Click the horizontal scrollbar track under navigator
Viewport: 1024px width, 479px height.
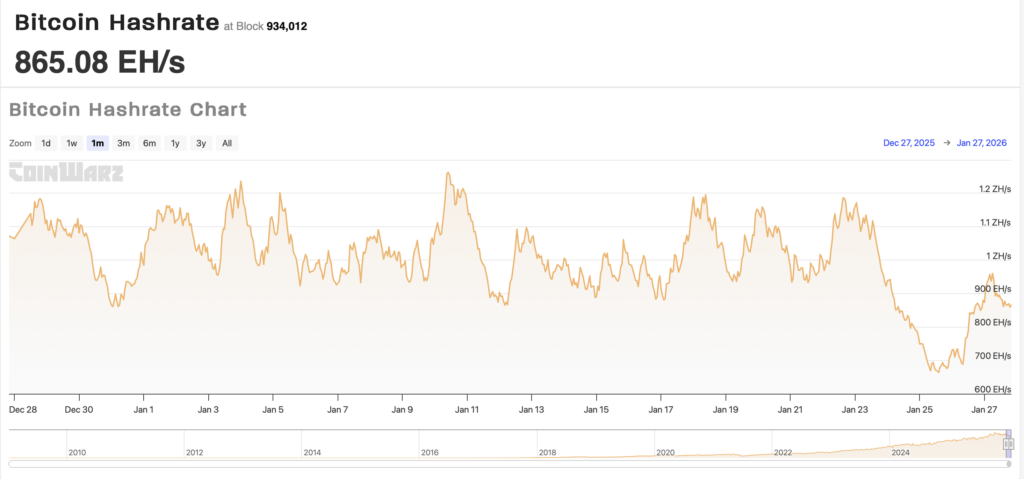click(500, 464)
